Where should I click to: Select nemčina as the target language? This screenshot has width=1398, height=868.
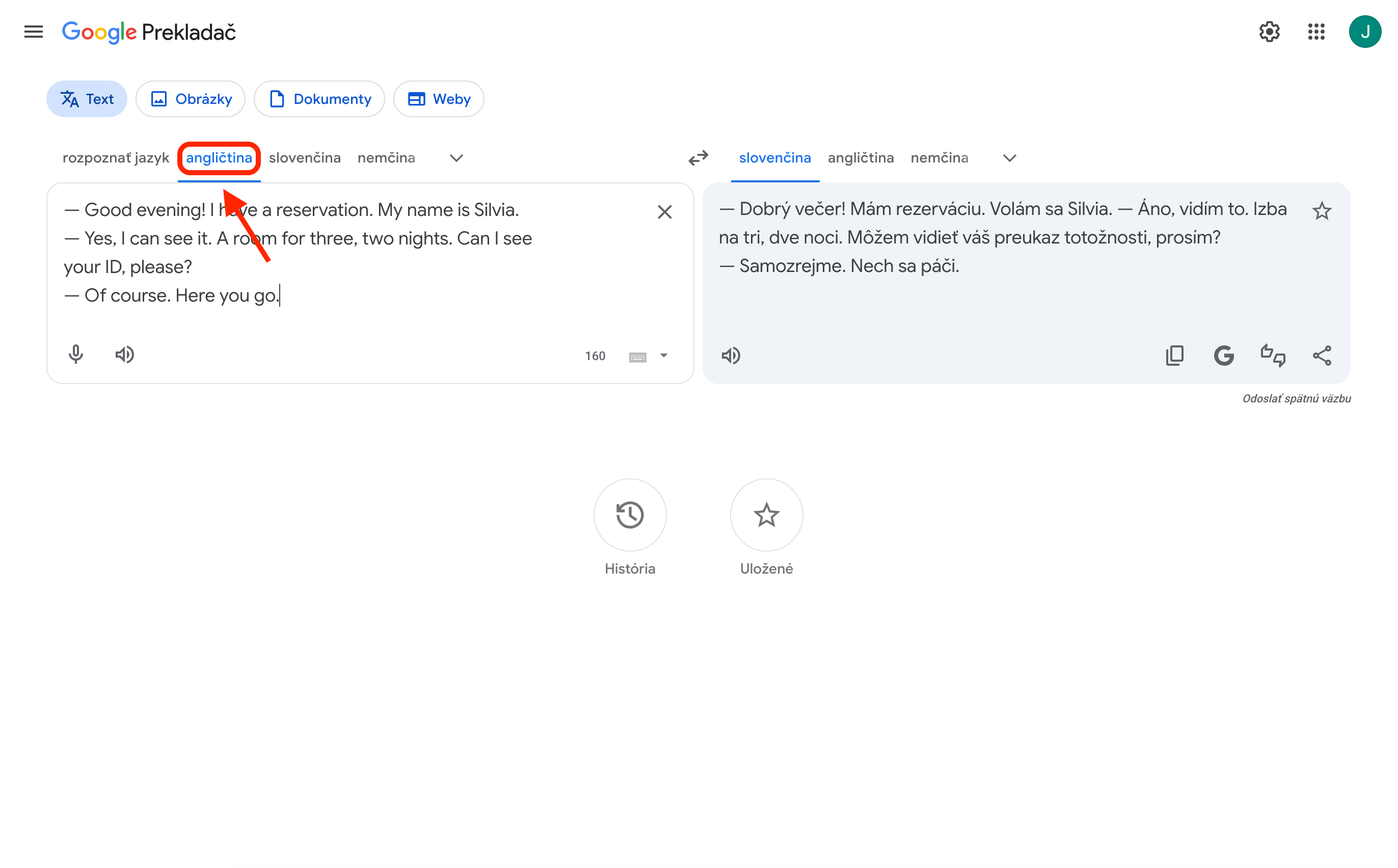point(939,158)
